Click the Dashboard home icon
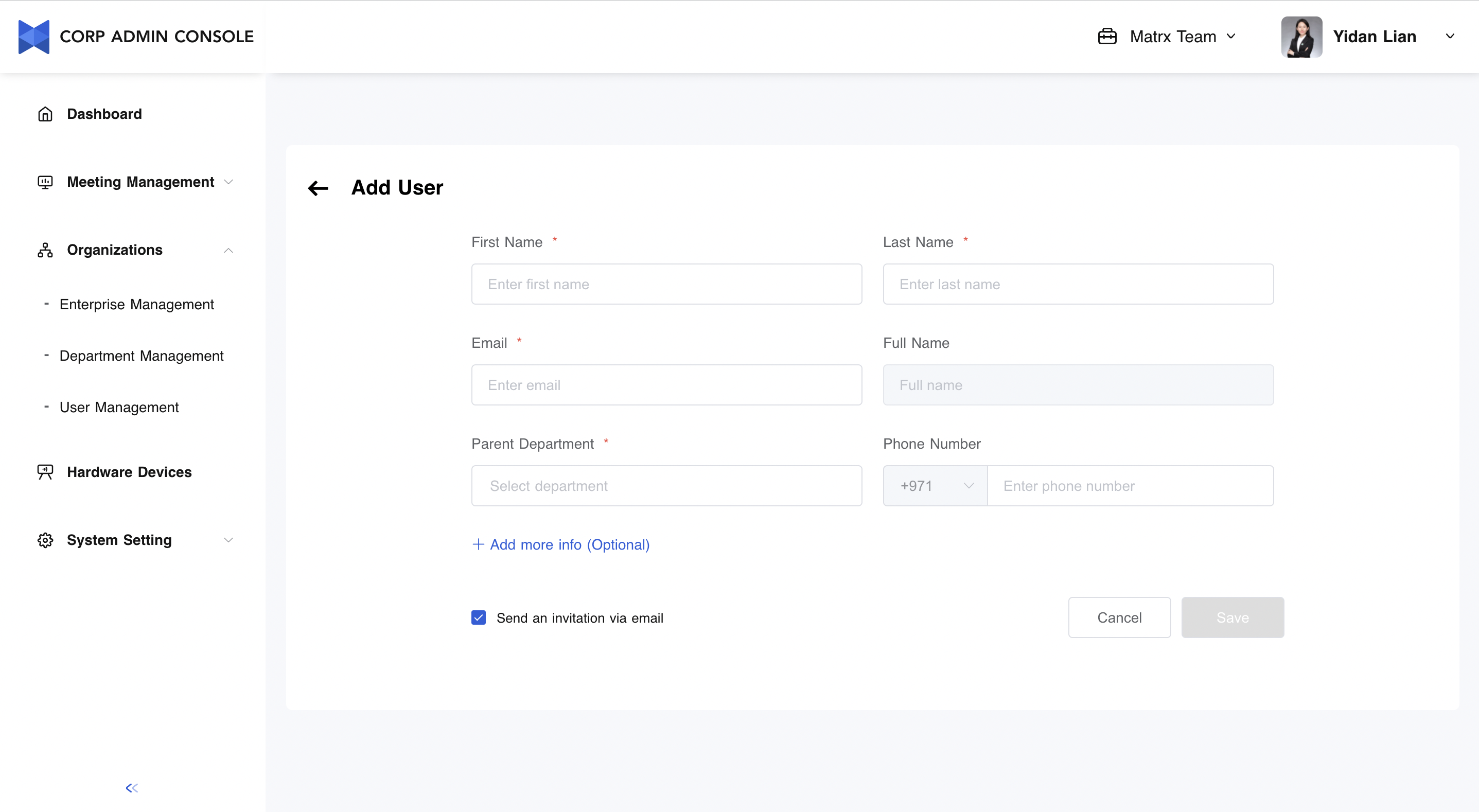Screen dimensions: 1479x812 (x=45, y=114)
